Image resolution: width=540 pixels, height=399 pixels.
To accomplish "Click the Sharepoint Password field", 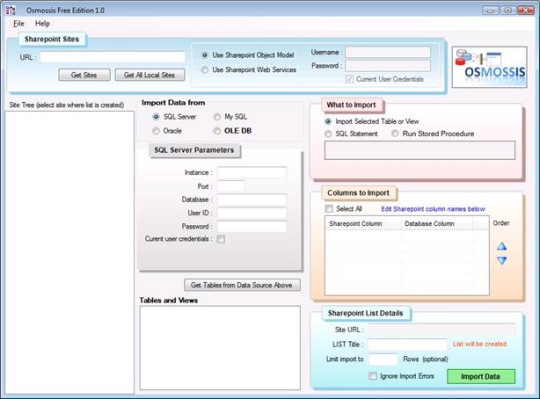I will [388, 66].
